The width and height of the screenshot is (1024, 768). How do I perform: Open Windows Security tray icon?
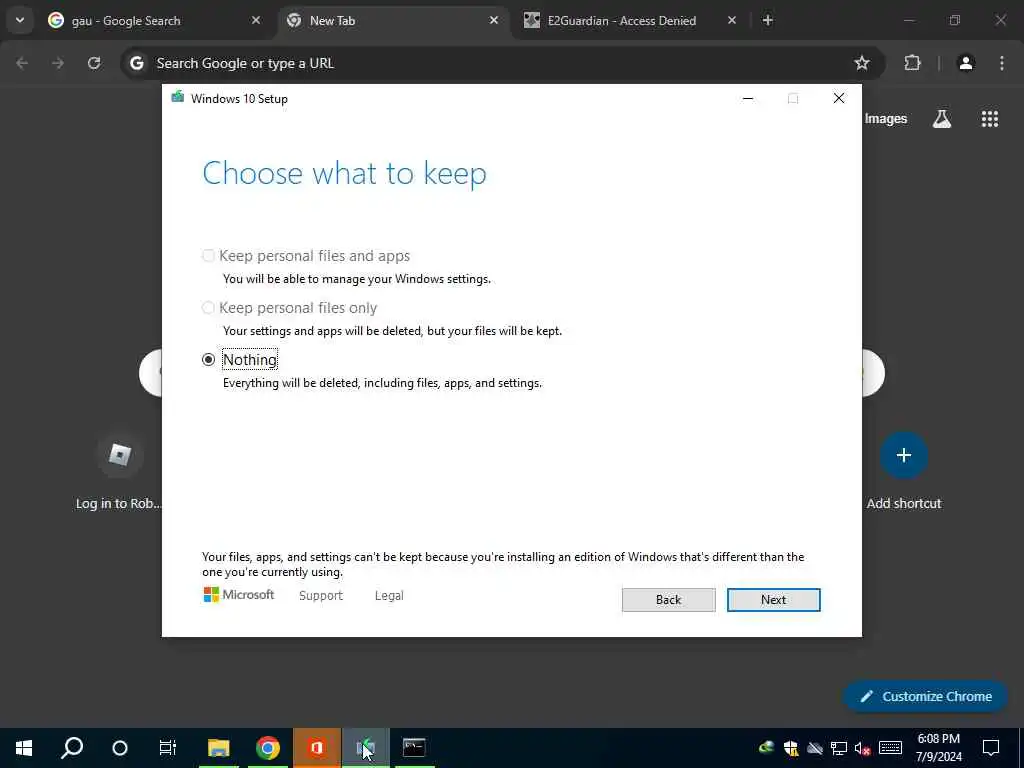coord(791,748)
